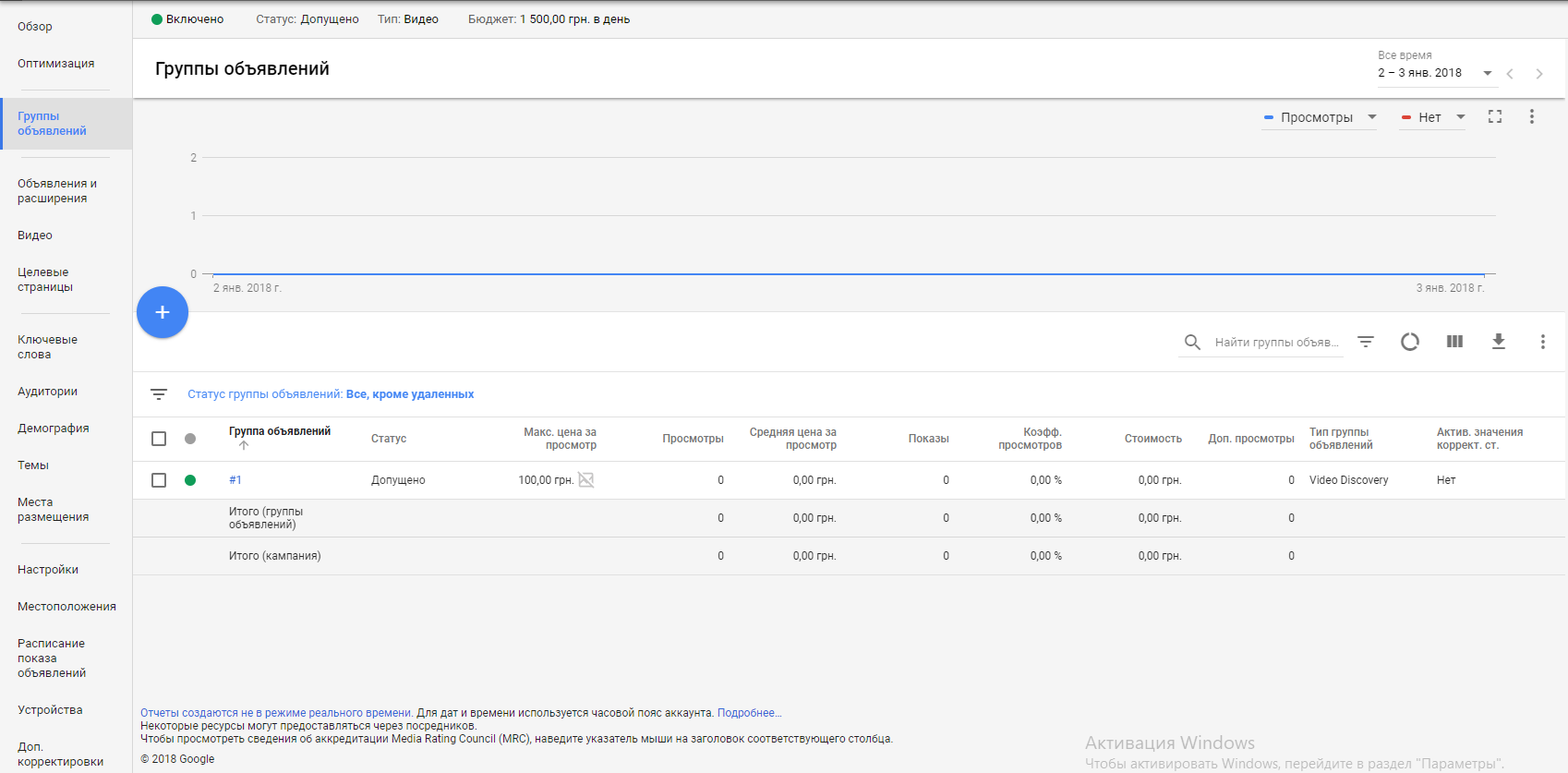Tick the select-all checkbox in table header

[159, 439]
